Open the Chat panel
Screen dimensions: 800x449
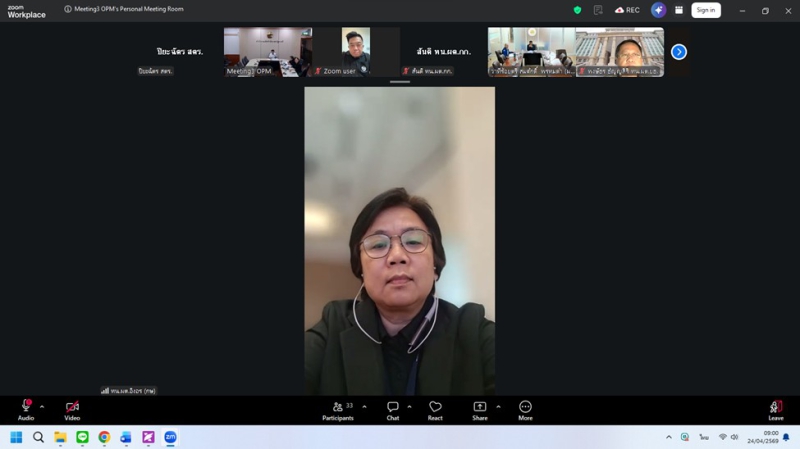click(x=393, y=408)
